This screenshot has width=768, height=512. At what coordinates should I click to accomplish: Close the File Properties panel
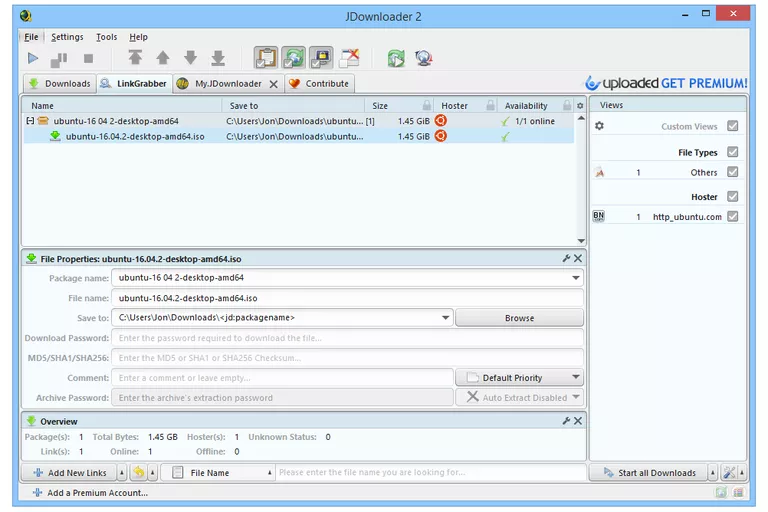(x=578, y=258)
